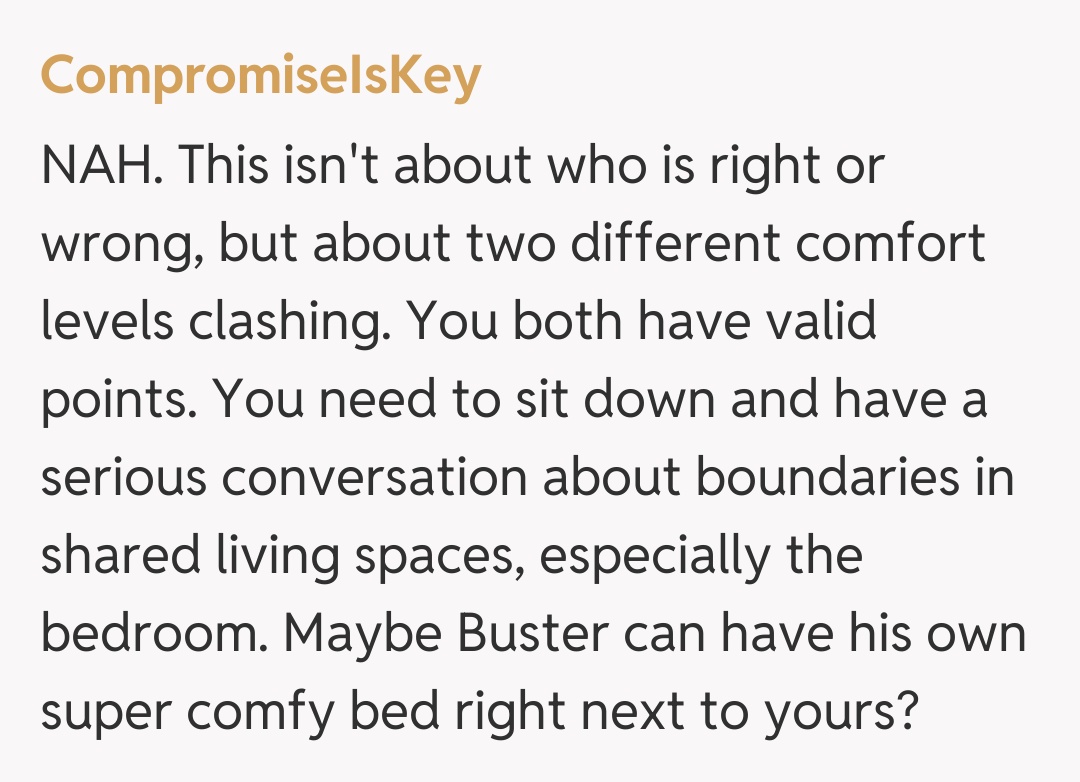
Task: Click the phrase "serious conversation"
Action: coord(283,478)
